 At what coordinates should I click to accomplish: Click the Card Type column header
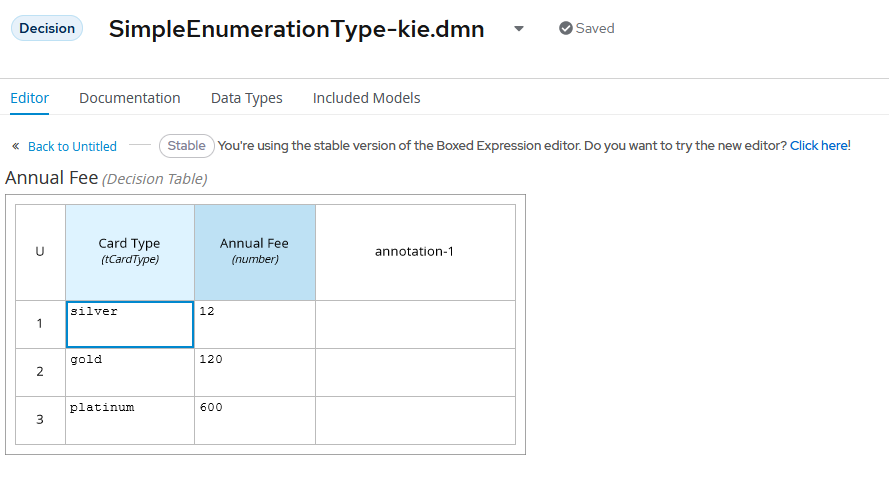[x=129, y=251]
